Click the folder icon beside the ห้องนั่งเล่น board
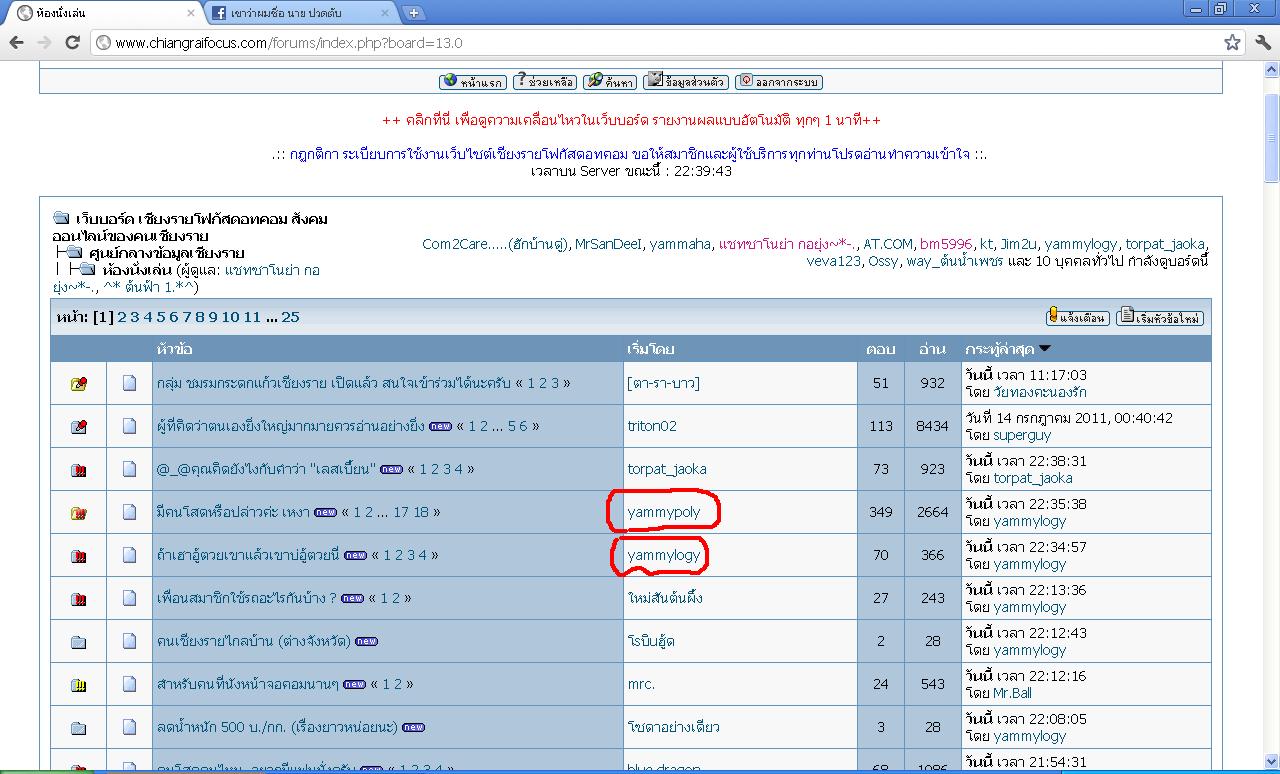This screenshot has width=1280, height=774. pyautogui.click(x=87, y=270)
